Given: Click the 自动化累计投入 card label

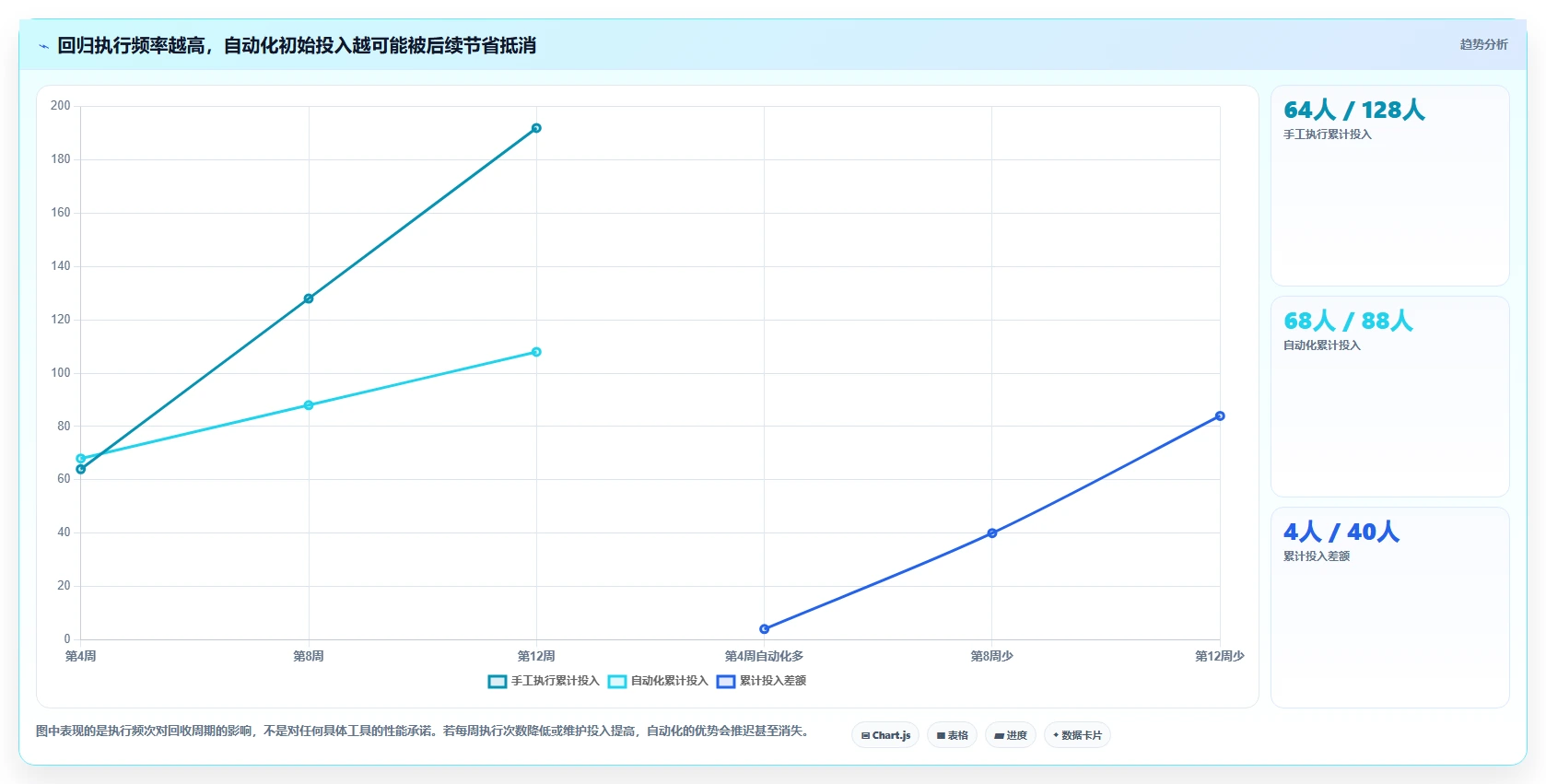Looking at the screenshot, I should (x=1322, y=345).
